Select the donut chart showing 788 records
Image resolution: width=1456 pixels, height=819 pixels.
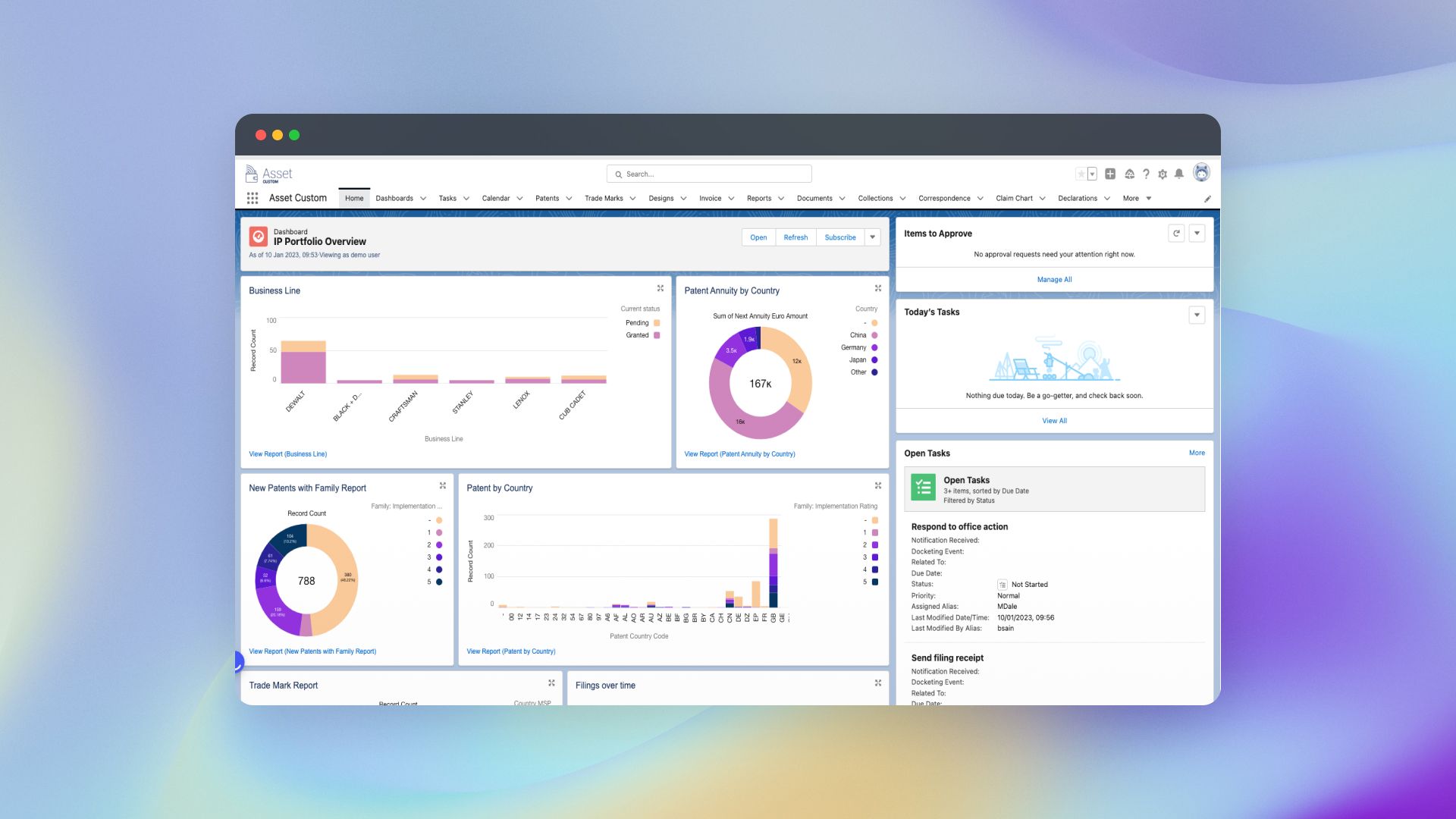click(306, 580)
